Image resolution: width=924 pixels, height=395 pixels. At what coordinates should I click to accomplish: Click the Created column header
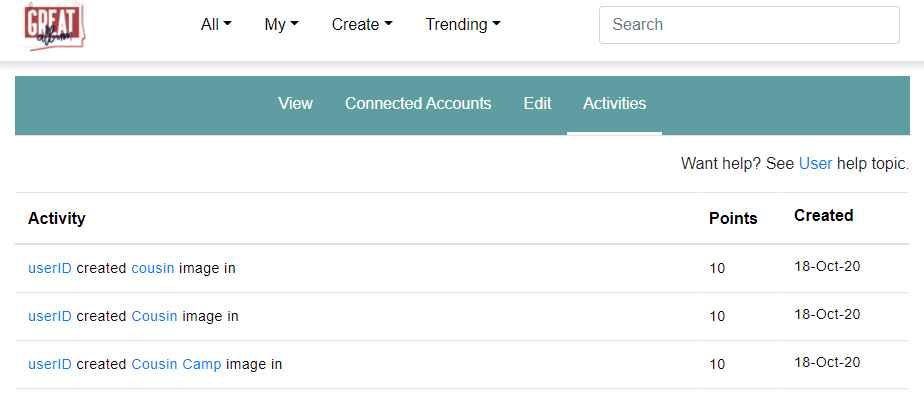[823, 216]
